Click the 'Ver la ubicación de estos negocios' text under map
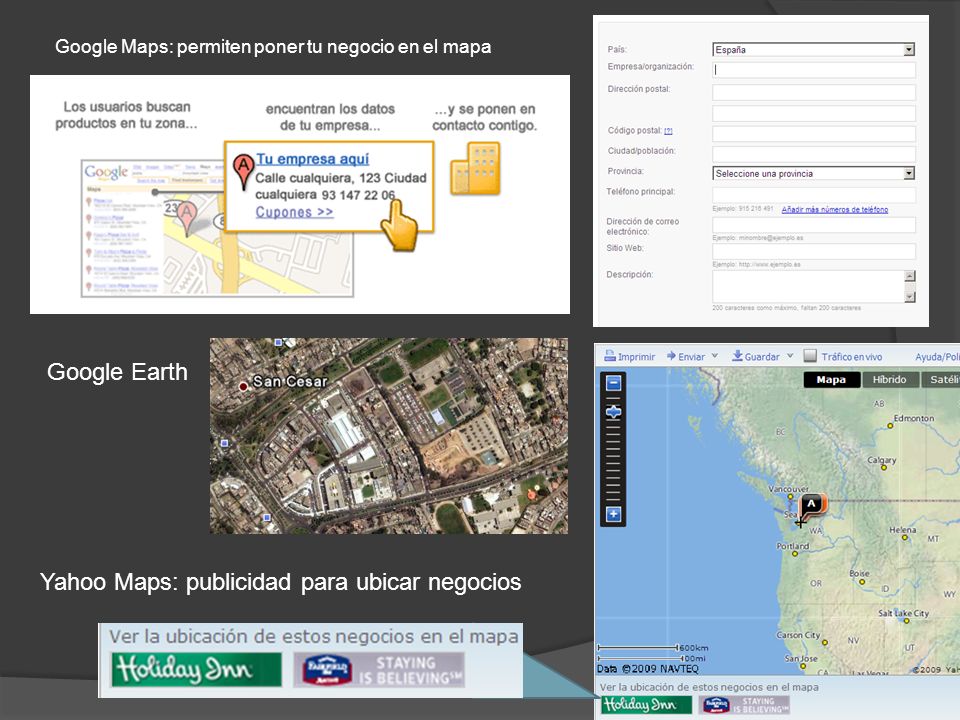 709,687
